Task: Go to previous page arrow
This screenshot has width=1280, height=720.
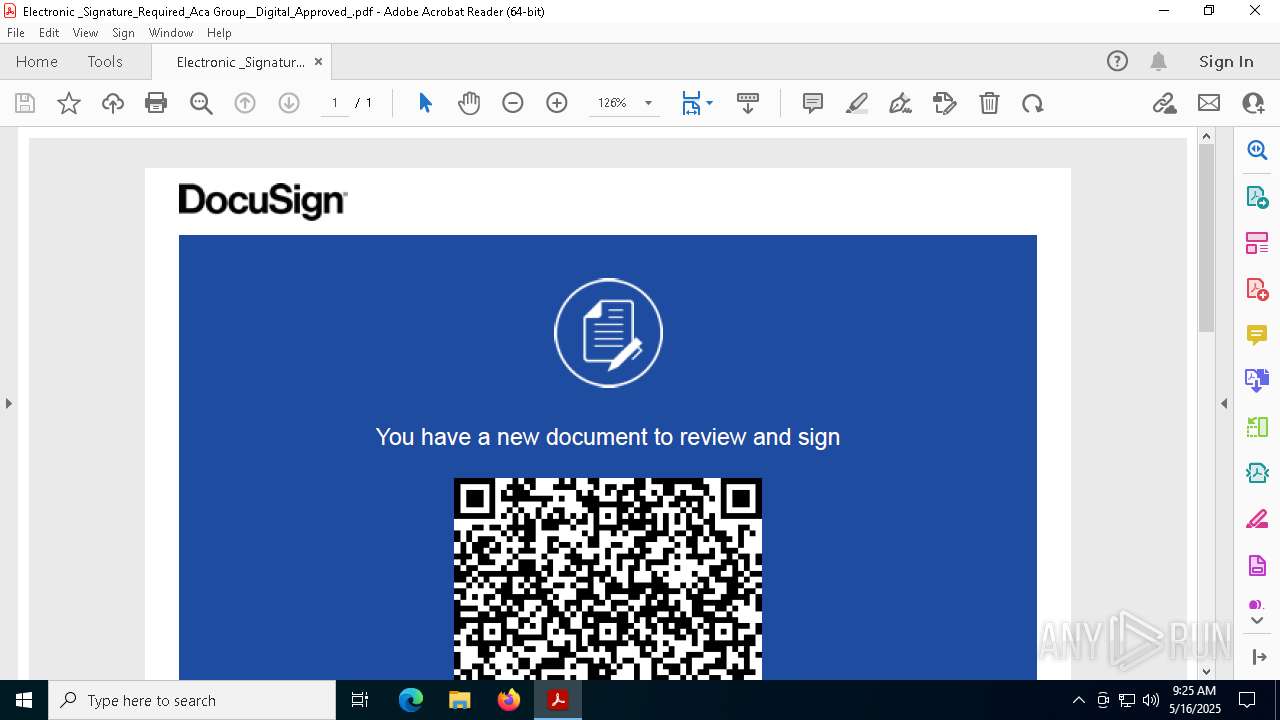Action: coord(245,103)
